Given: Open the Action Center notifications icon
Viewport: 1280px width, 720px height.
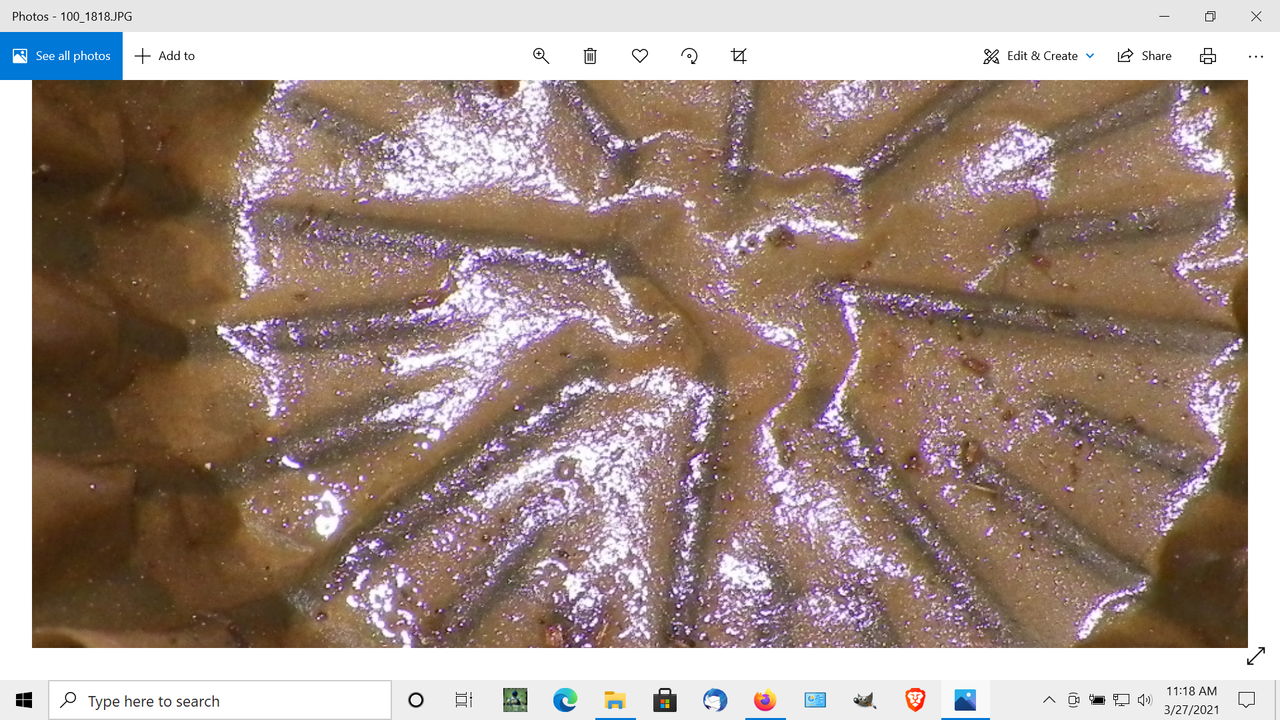Looking at the screenshot, I should (1247, 700).
